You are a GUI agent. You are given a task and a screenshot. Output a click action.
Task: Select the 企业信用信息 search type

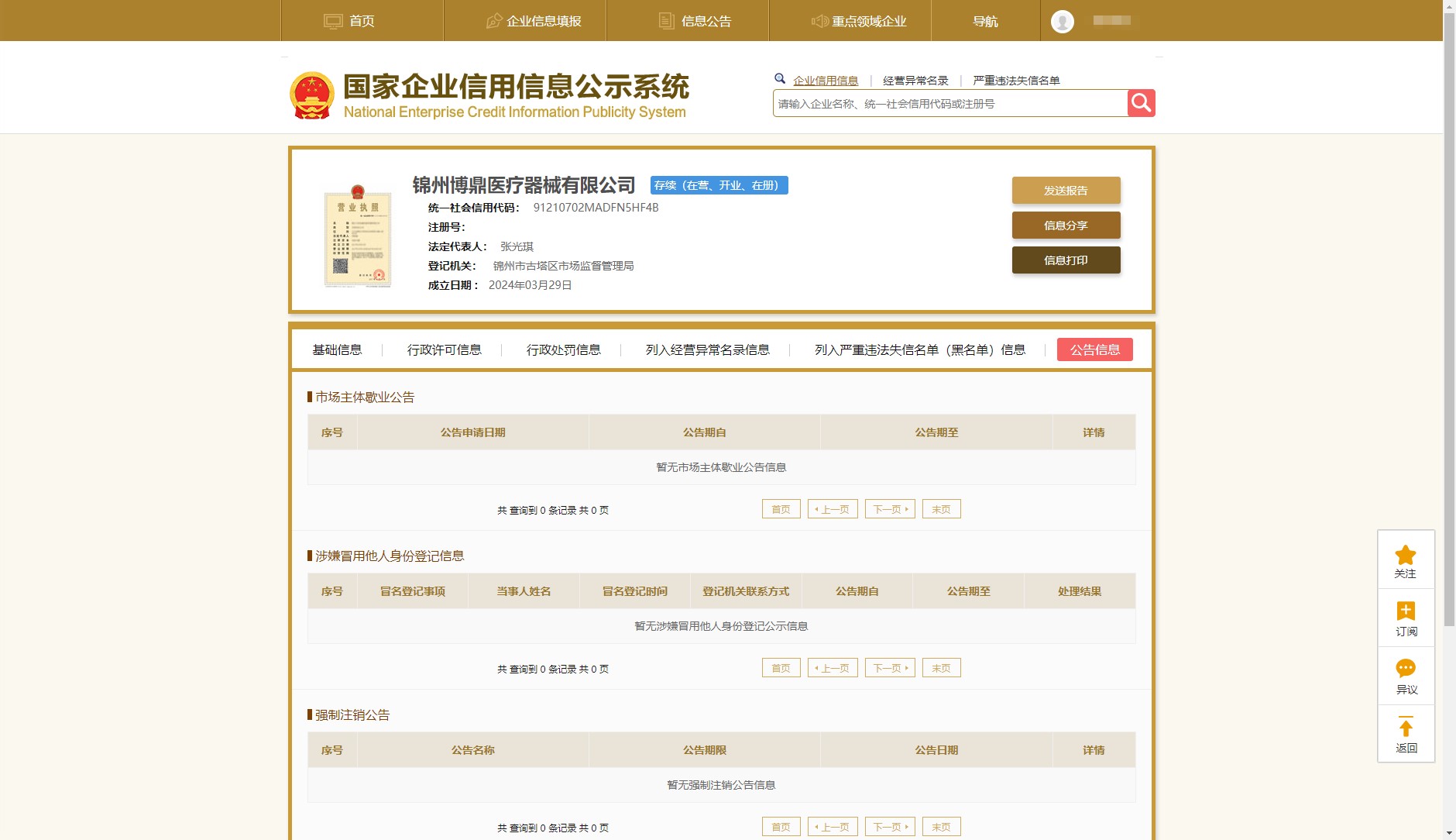pyautogui.click(x=826, y=81)
